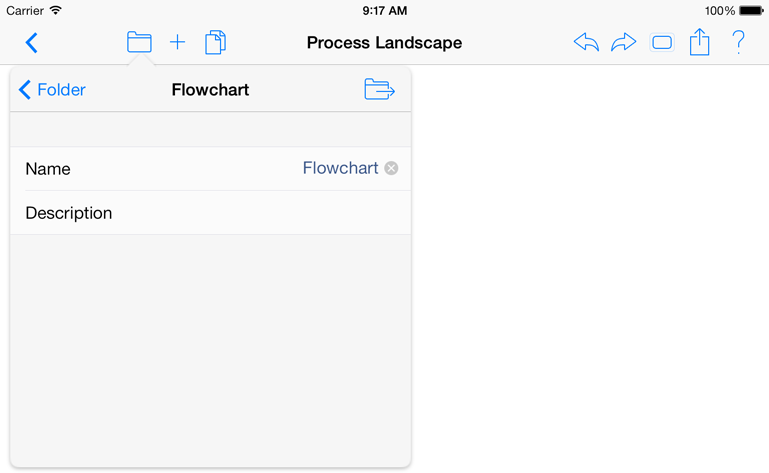Undo the last action
This screenshot has height=473, width=769.
[587, 42]
